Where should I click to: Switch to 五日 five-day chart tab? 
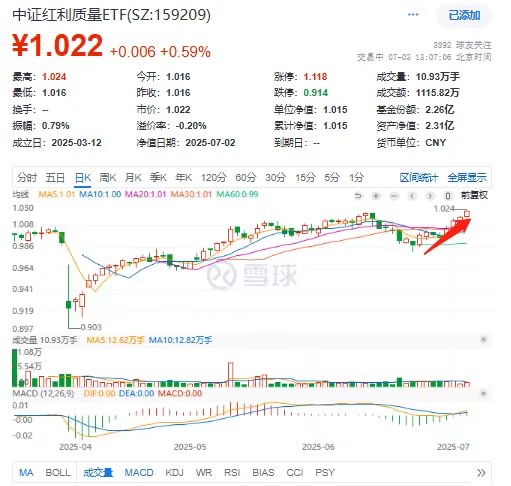click(55, 177)
